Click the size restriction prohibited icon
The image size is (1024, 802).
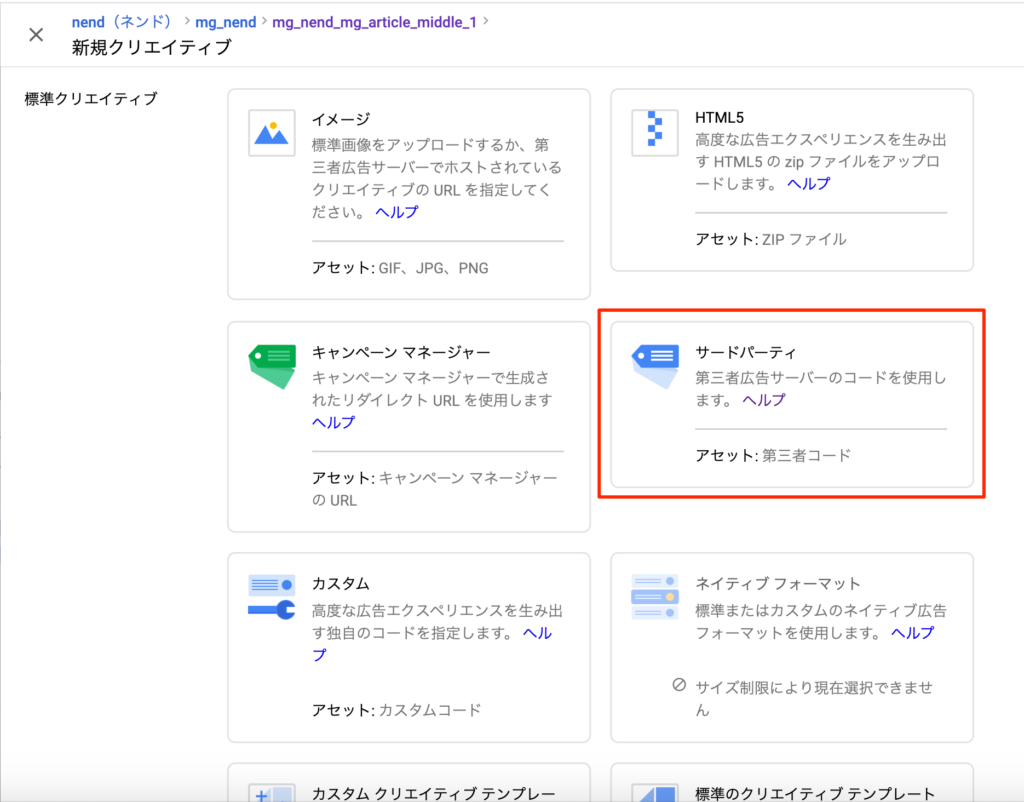tap(679, 684)
